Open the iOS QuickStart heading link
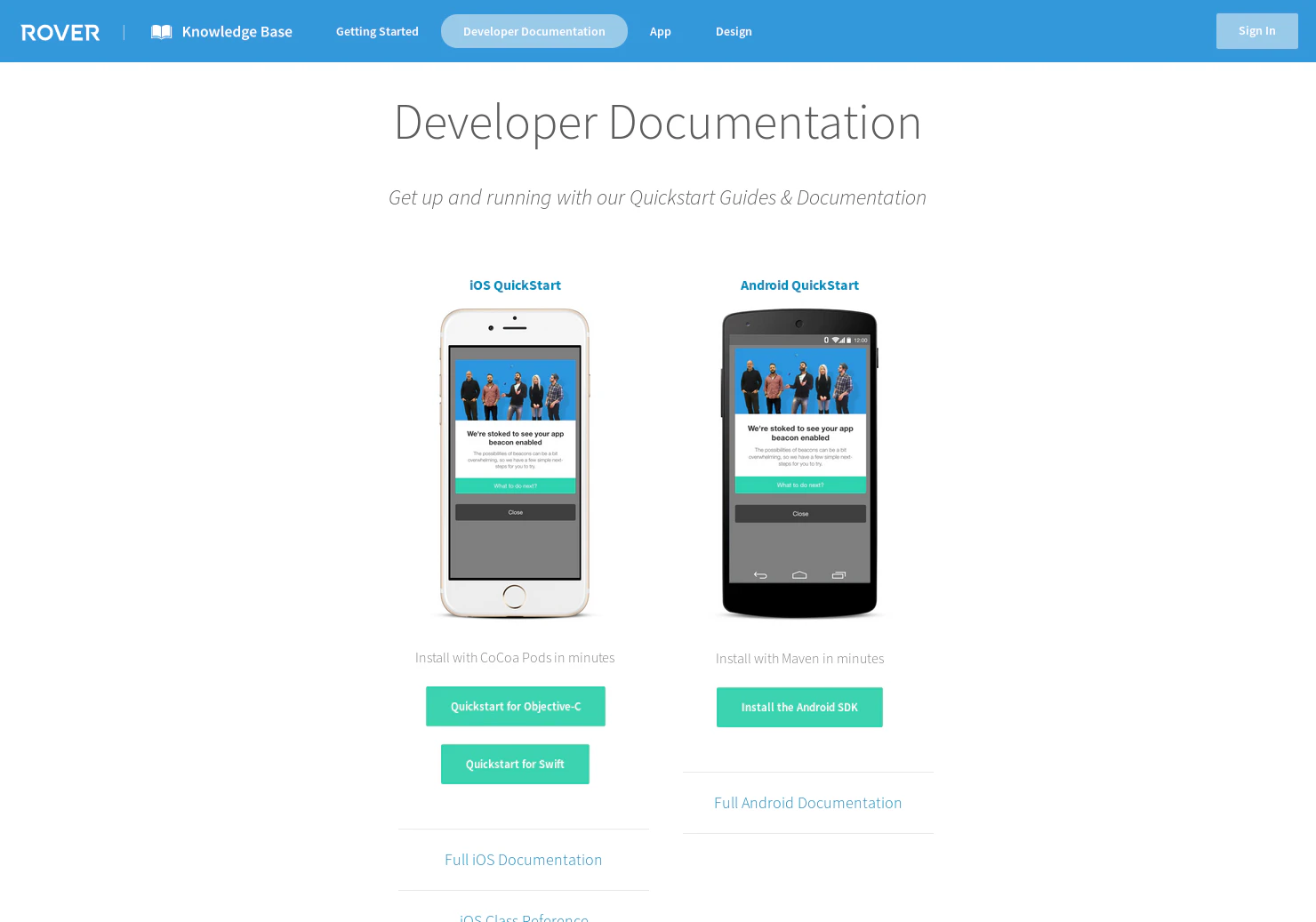The width and height of the screenshot is (1316, 922). (x=515, y=285)
